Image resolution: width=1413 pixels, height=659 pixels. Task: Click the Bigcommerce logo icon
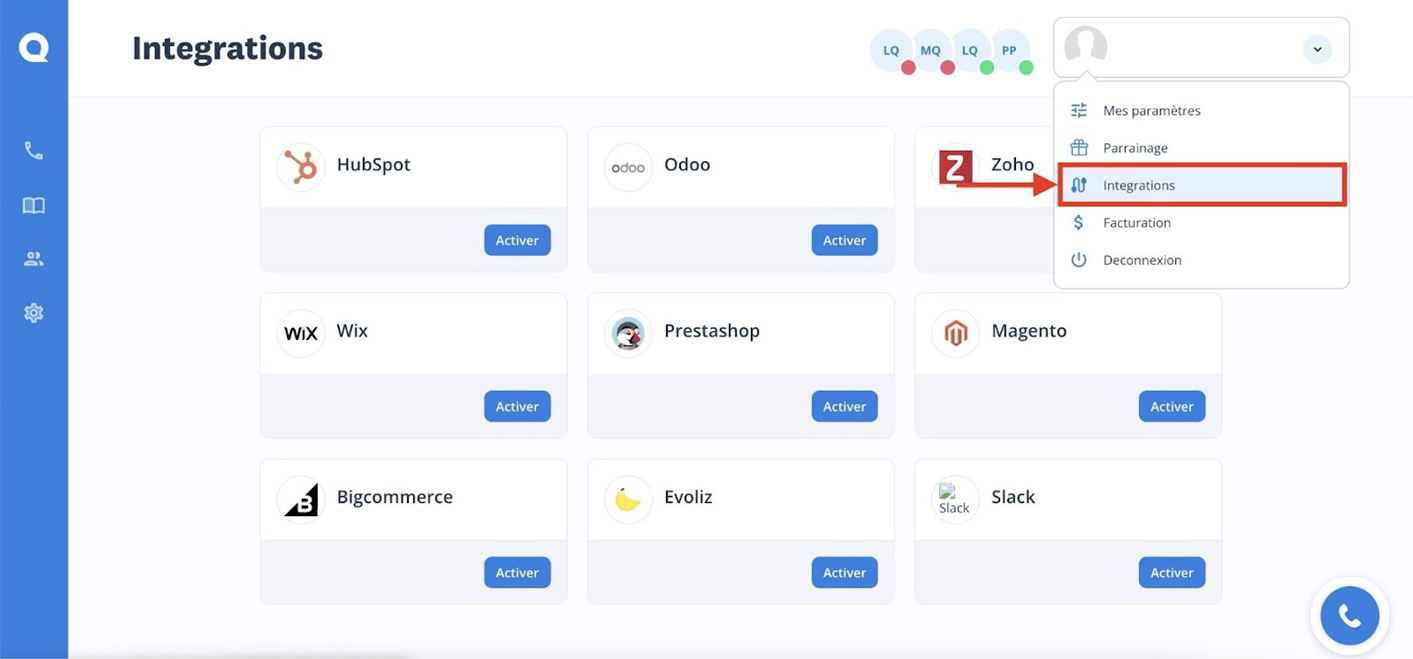tap(300, 499)
